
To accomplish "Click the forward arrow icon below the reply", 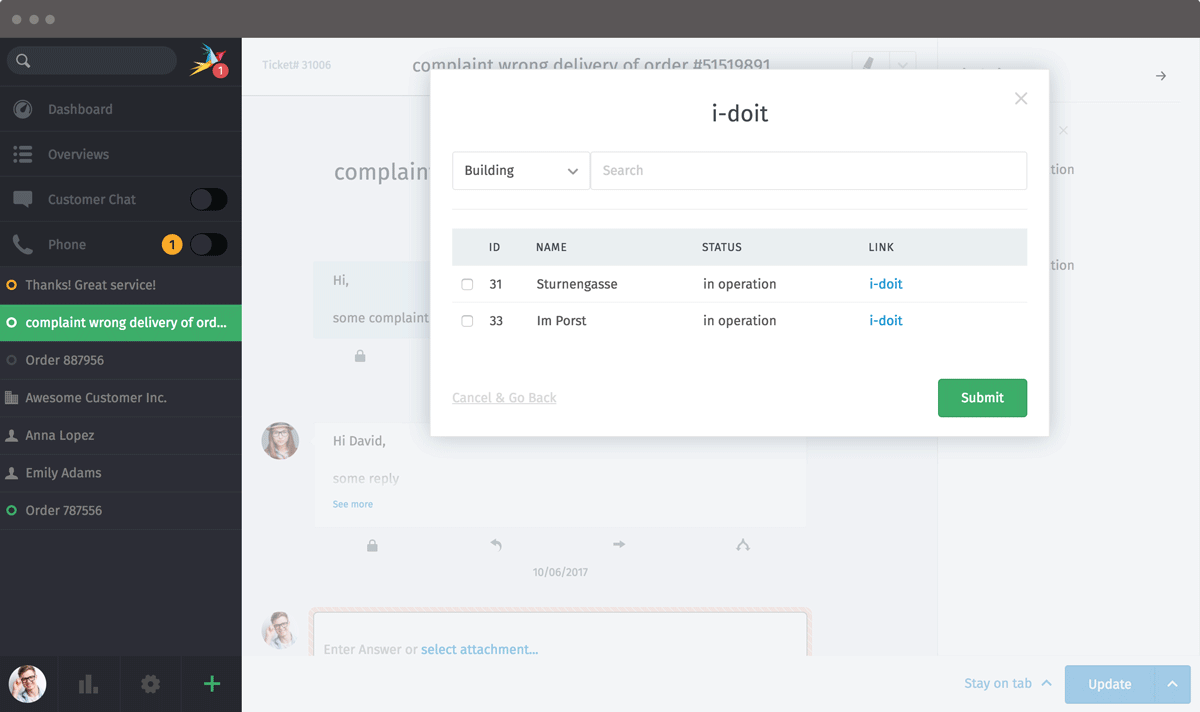I will (x=619, y=545).
